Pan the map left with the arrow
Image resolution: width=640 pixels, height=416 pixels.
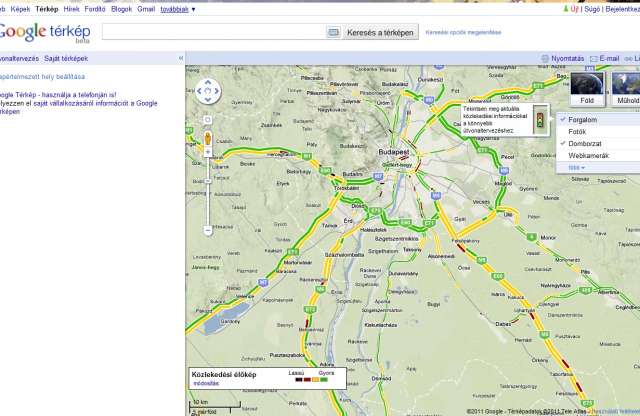coord(199,91)
